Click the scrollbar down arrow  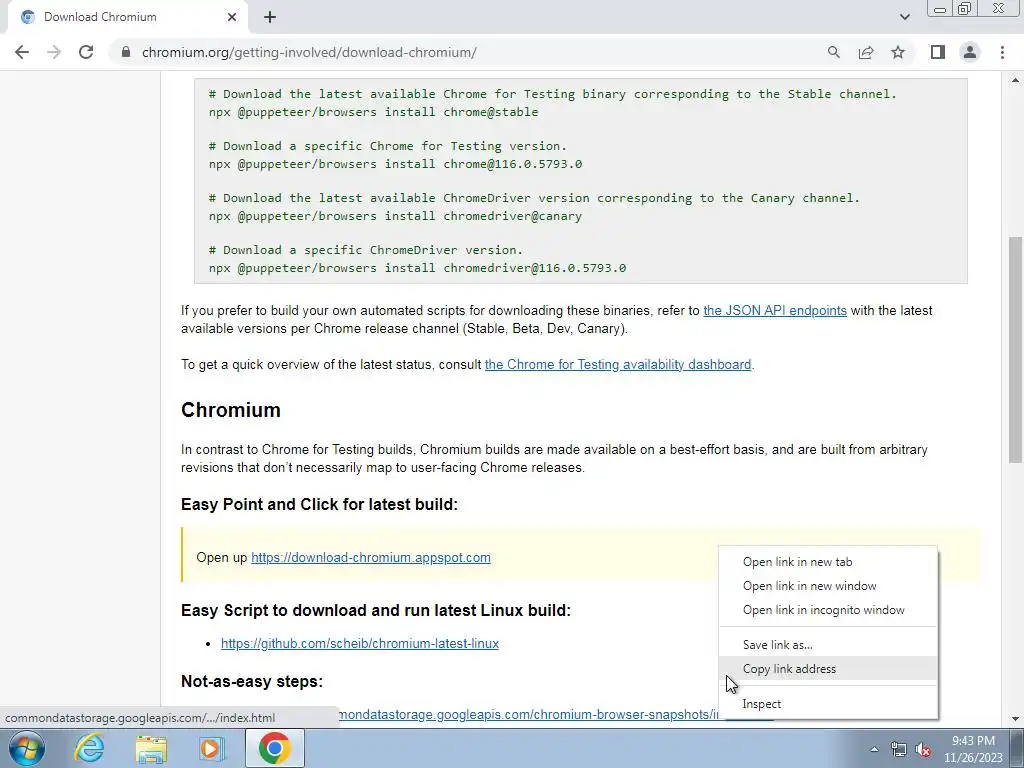pos(1015,719)
